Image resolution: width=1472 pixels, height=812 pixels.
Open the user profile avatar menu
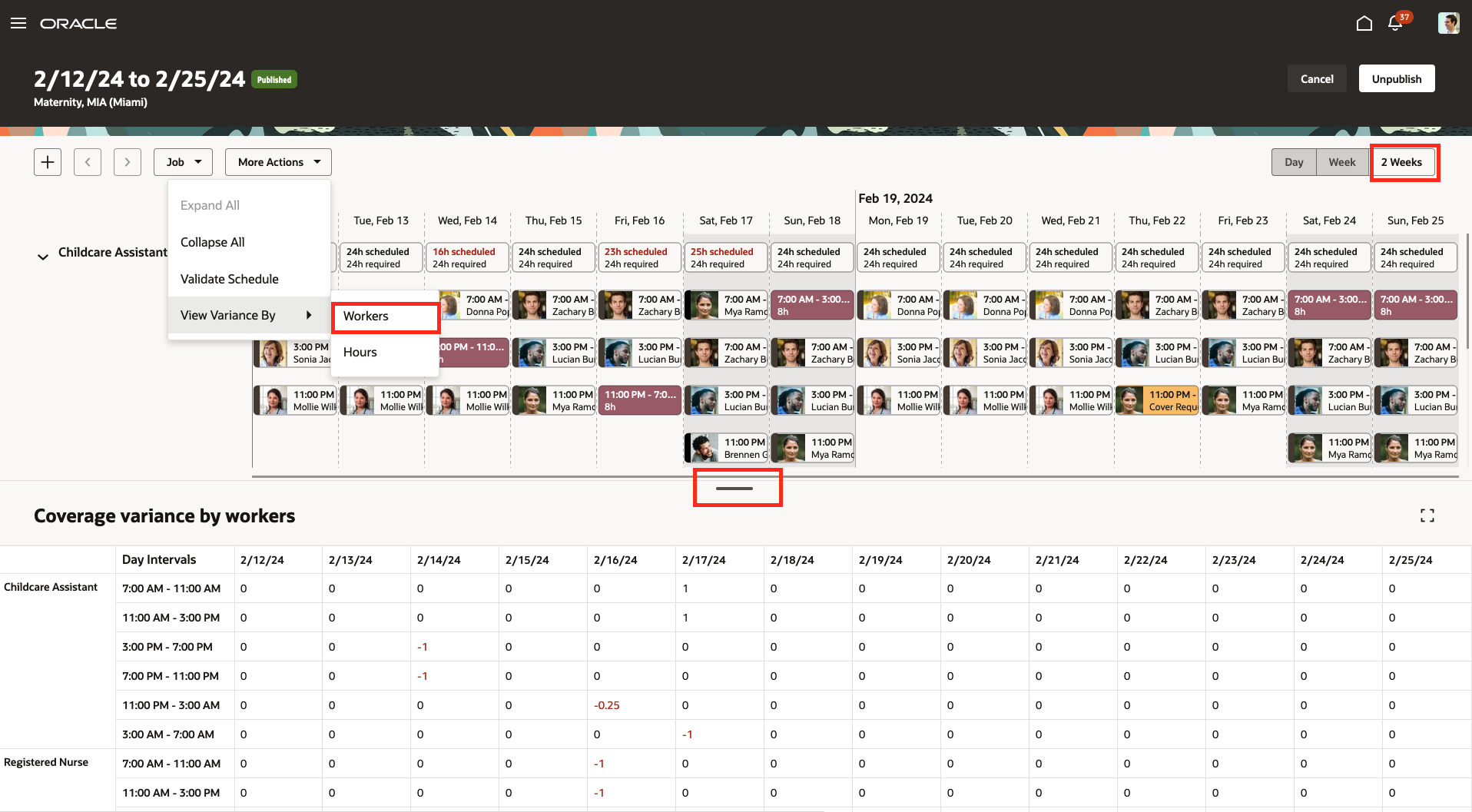point(1449,23)
